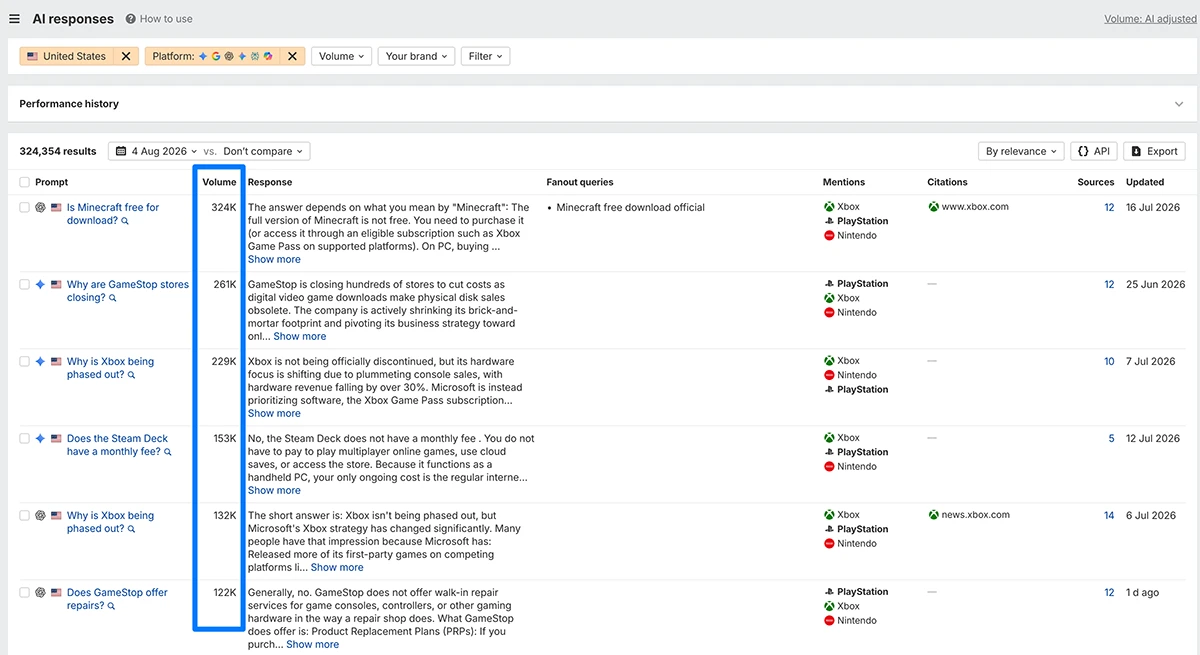The image size is (1200, 655).
Task: Check the Steam Deck monthly fee row checkbox
Action: (24, 439)
